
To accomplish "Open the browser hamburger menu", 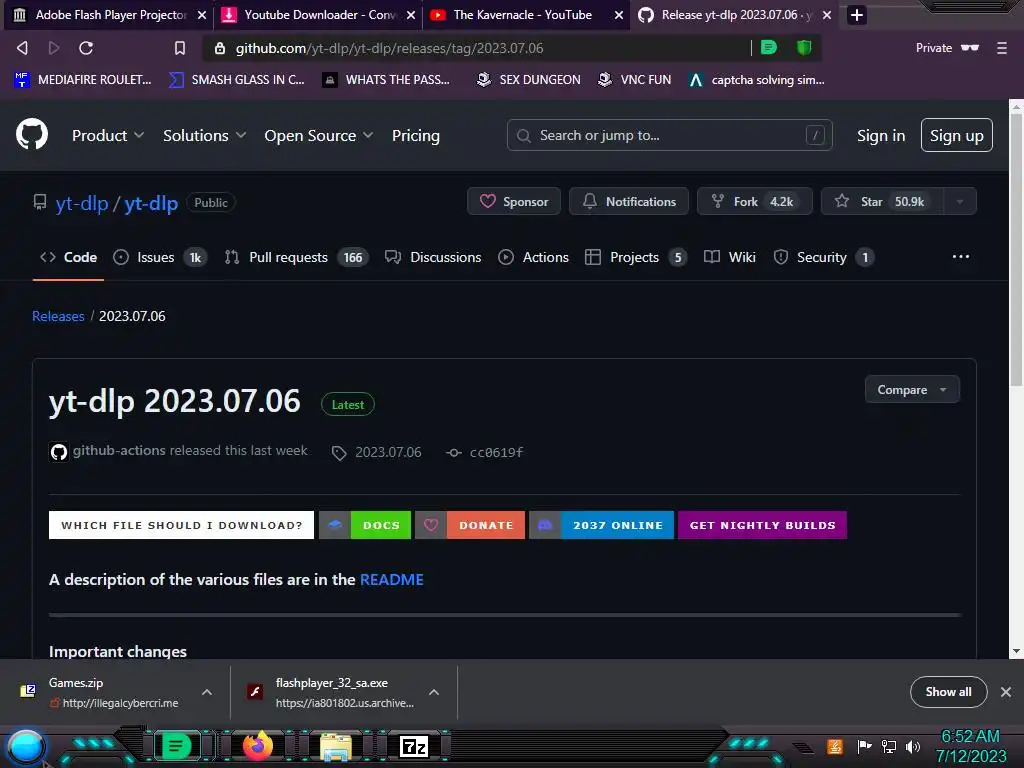I will (x=1002, y=48).
